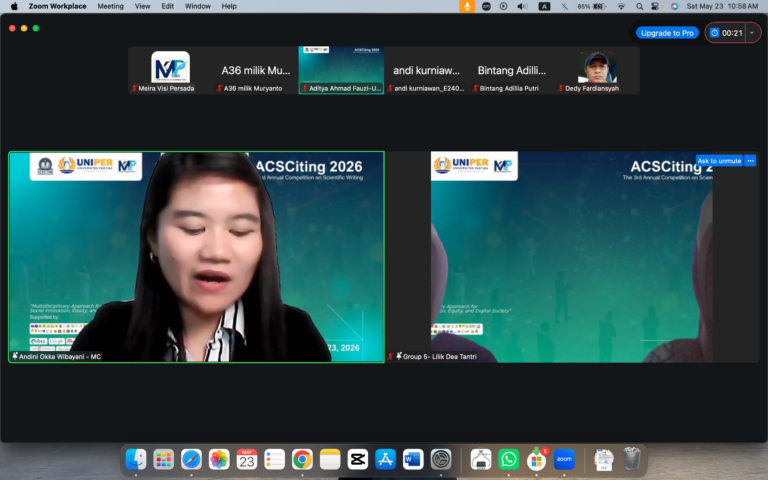The image size is (768, 480).
Task: Open Reminders from the dock
Action: pyautogui.click(x=274, y=459)
